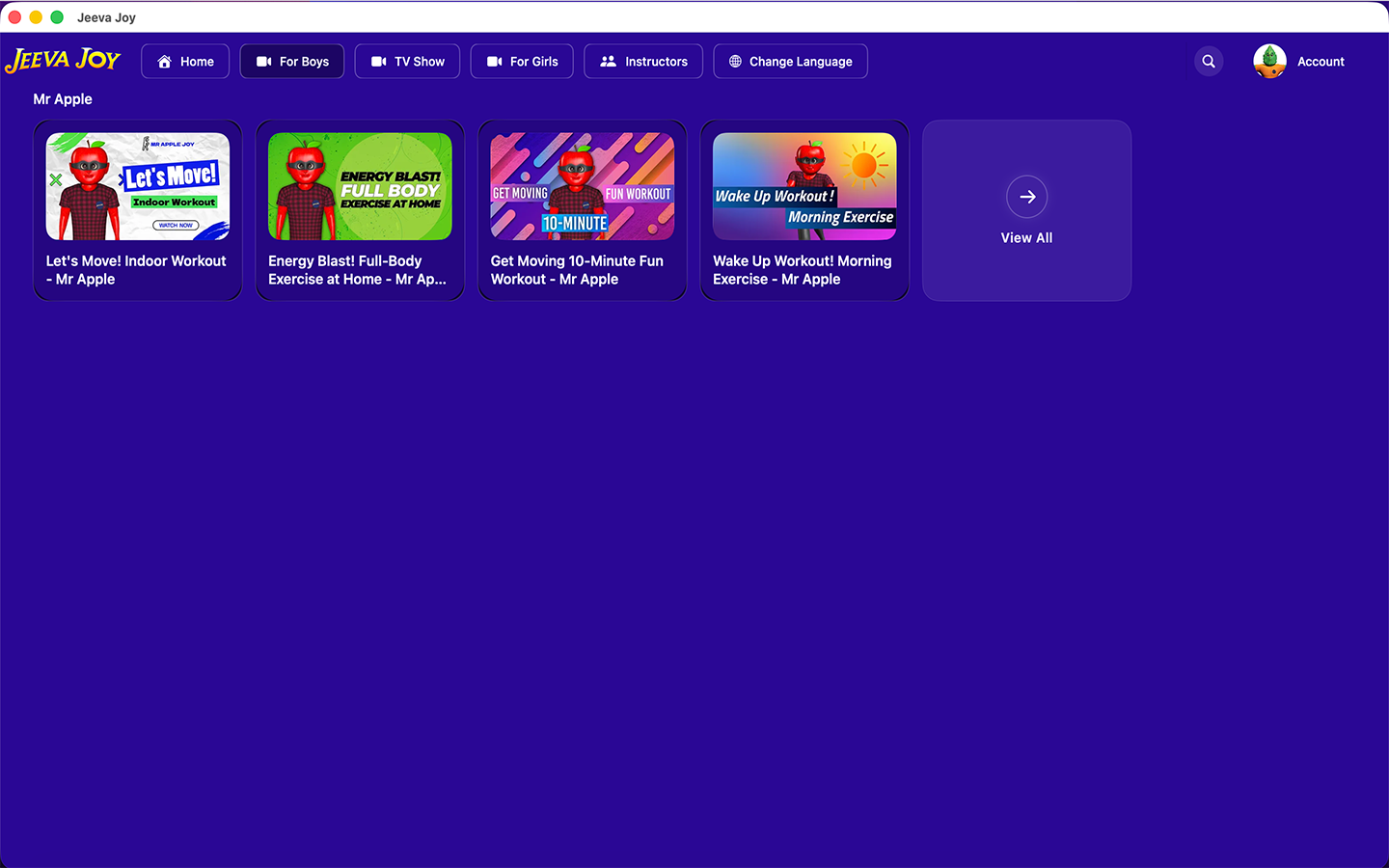1389x868 pixels.
Task: Click the arrow icon in View All card
Action: click(x=1027, y=197)
